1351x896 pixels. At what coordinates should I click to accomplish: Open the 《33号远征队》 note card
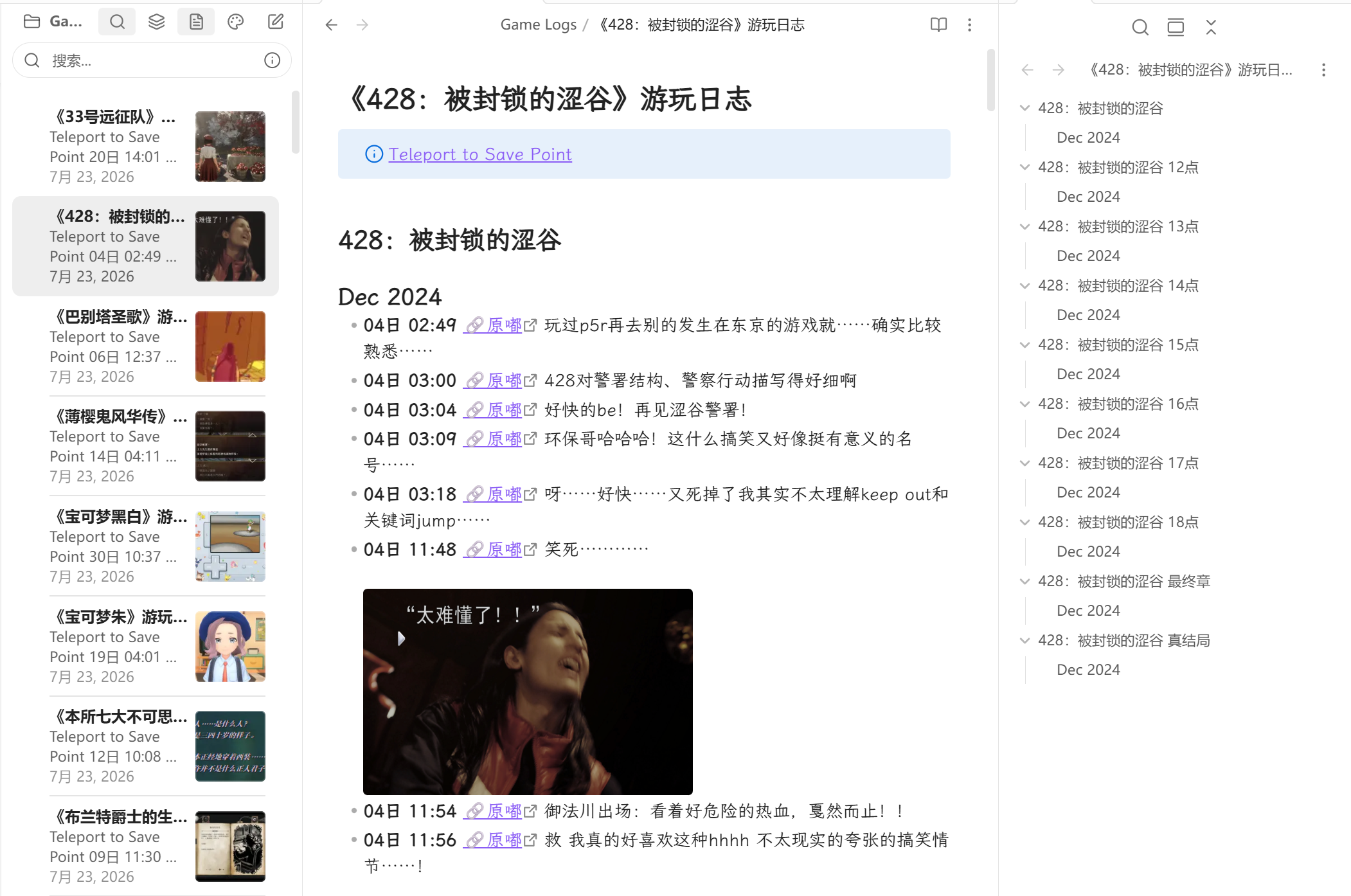click(x=145, y=147)
